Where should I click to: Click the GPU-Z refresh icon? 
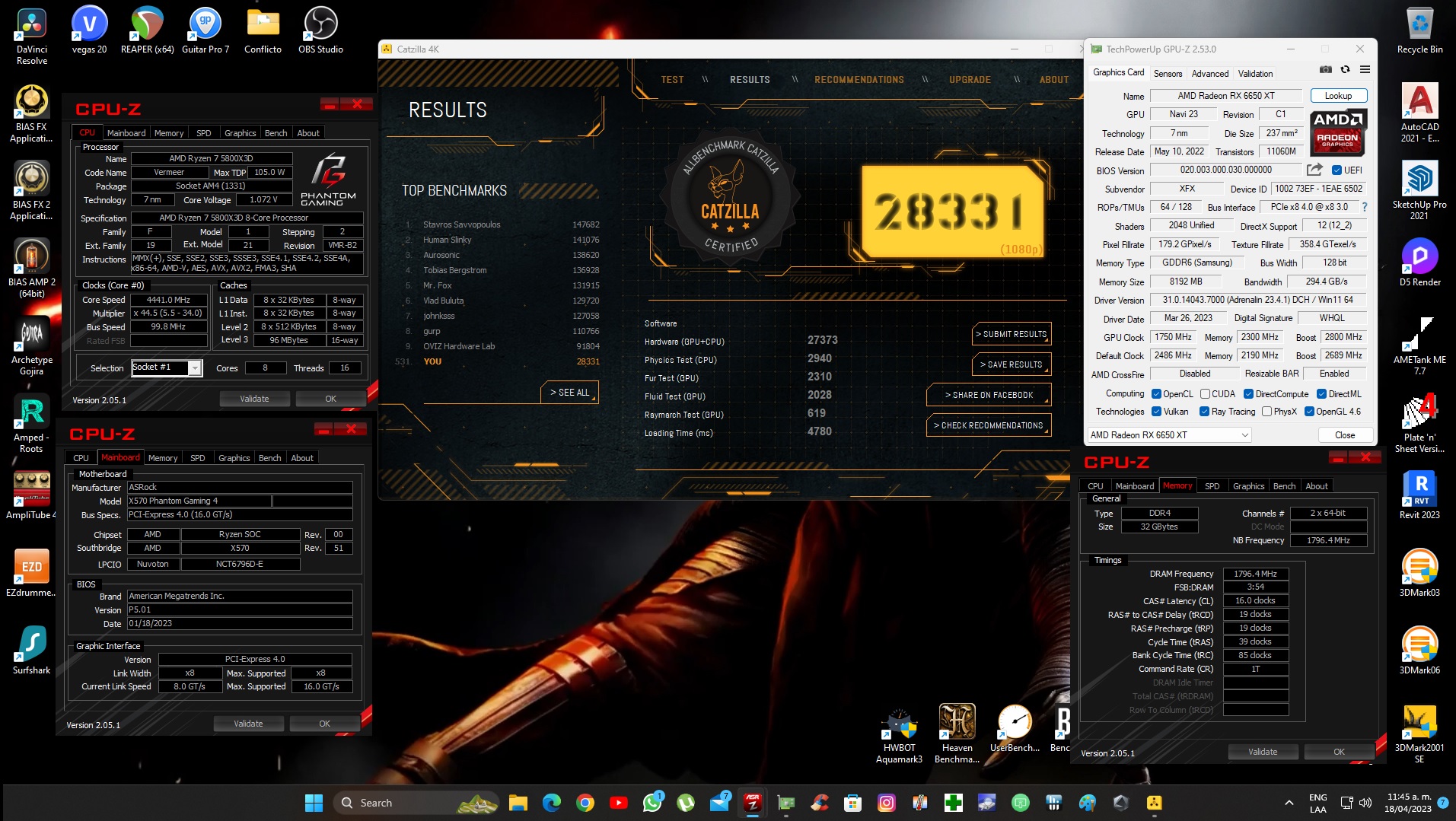[1345, 69]
